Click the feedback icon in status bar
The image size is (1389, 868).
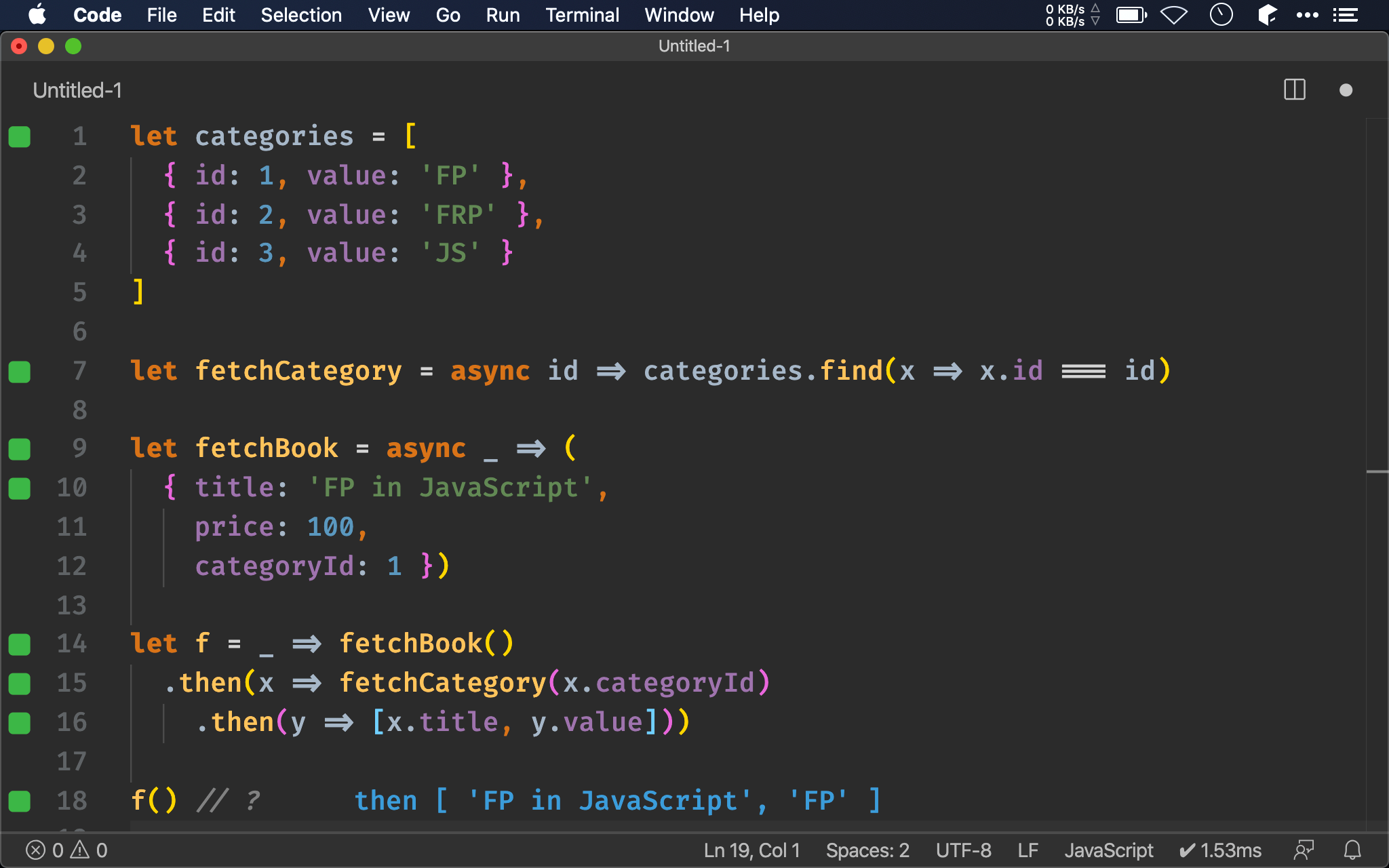pyautogui.click(x=1304, y=850)
